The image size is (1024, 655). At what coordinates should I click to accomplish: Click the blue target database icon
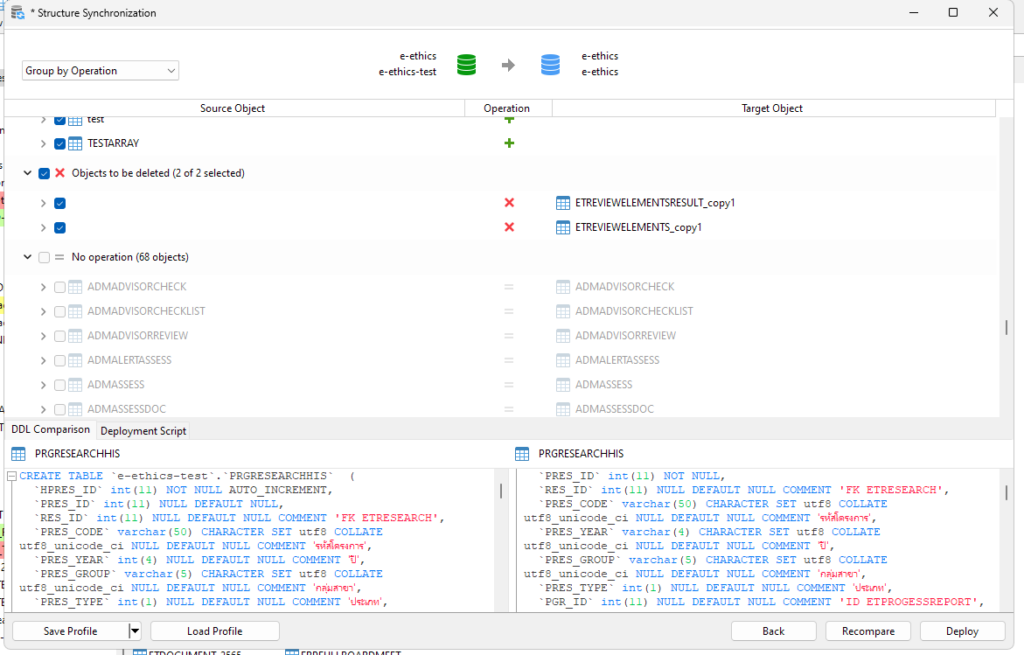pyautogui.click(x=550, y=64)
